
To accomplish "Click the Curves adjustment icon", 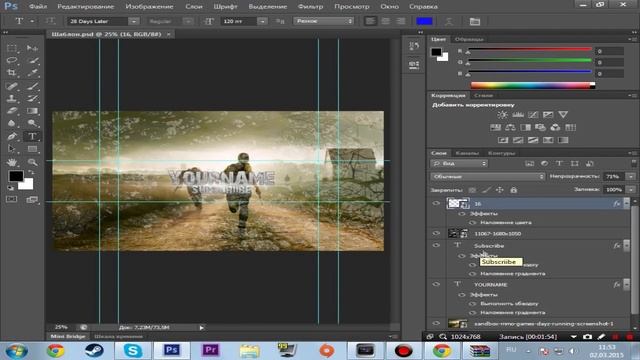I will point(533,115).
